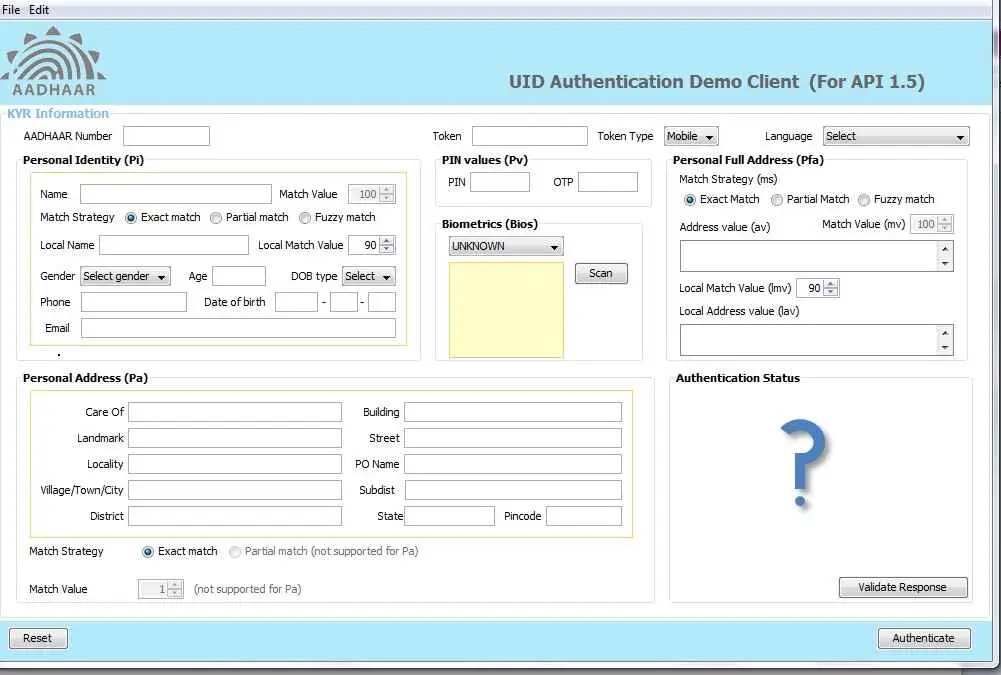The height and width of the screenshot is (675, 1001).
Task: Increase Local Match Value spinner in Personal Identity
Action: click(387, 241)
